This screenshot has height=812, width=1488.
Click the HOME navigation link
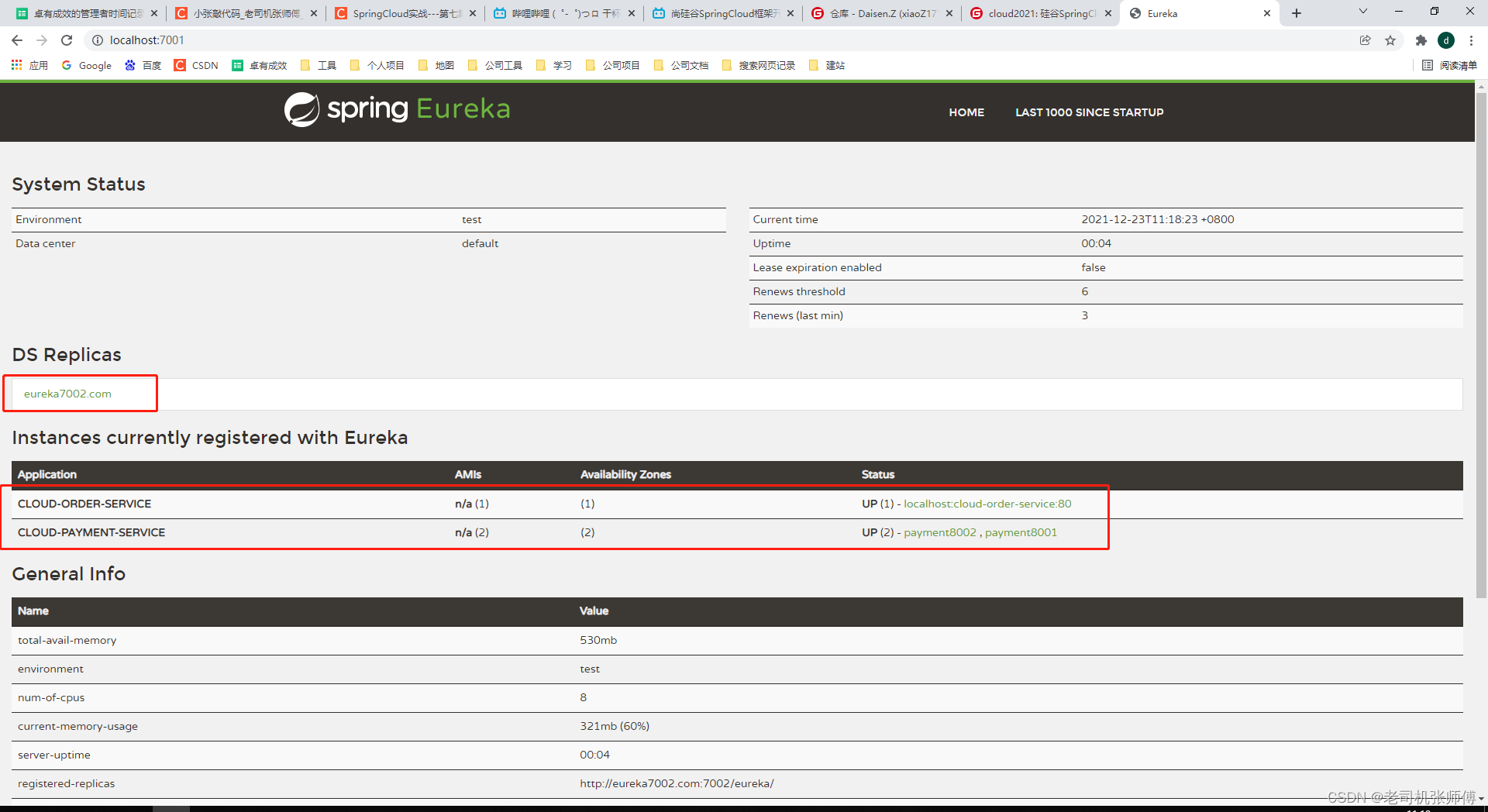[x=966, y=112]
